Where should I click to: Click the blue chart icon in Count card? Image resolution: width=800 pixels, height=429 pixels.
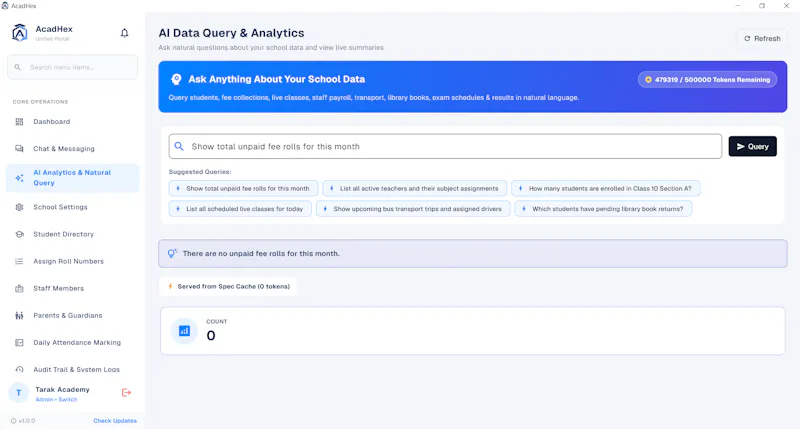(x=184, y=331)
